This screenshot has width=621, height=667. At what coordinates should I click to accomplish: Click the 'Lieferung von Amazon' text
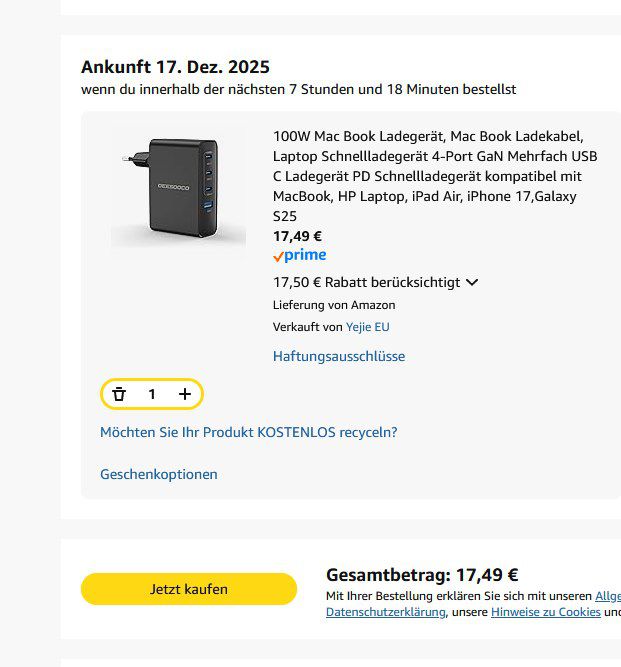pos(334,305)
